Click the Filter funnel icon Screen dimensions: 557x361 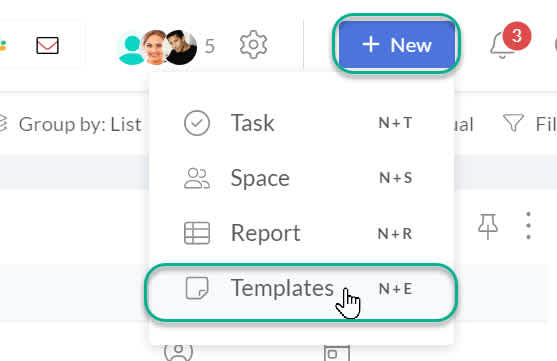click(x=513, y=123)
